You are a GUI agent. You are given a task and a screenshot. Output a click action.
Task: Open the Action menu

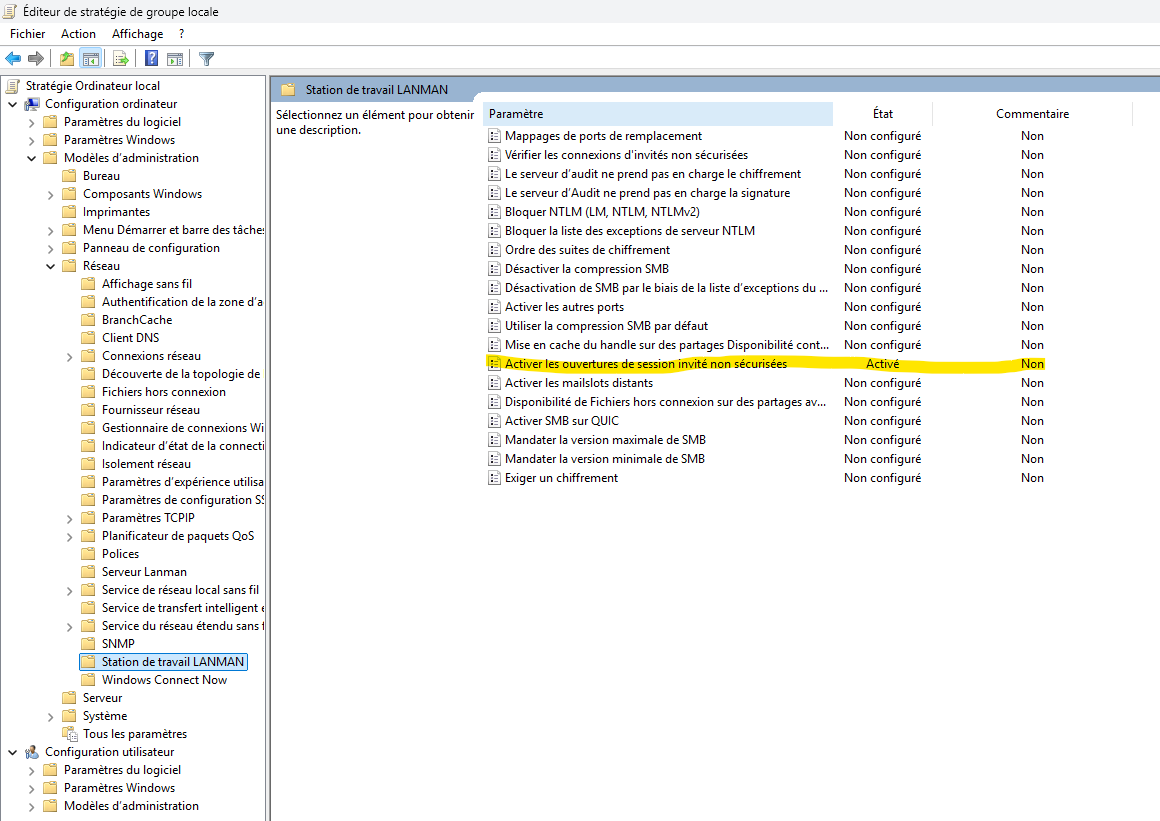coord(78,33)
